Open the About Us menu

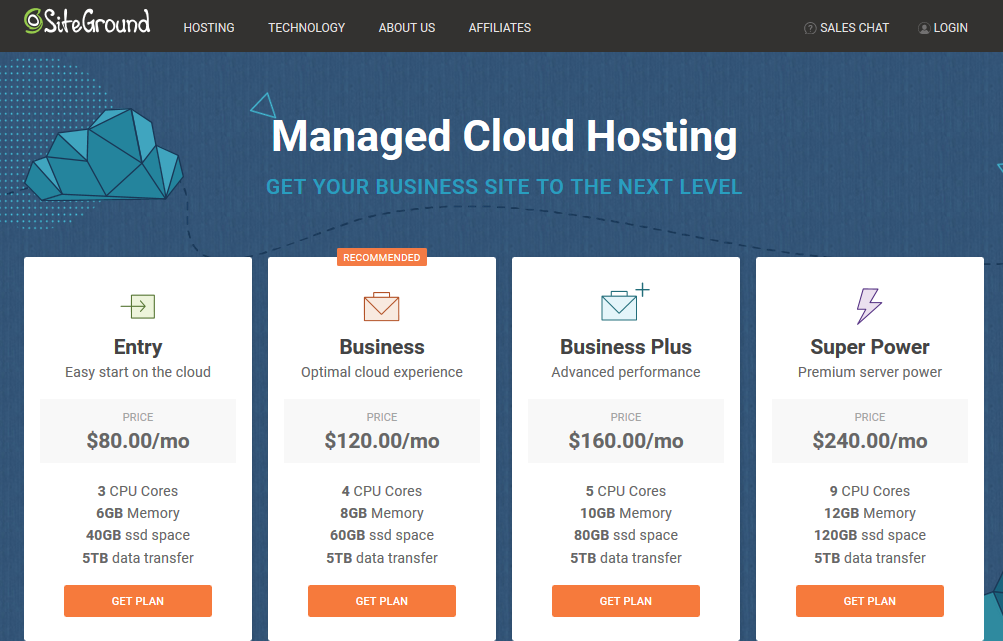click(407, 28)
